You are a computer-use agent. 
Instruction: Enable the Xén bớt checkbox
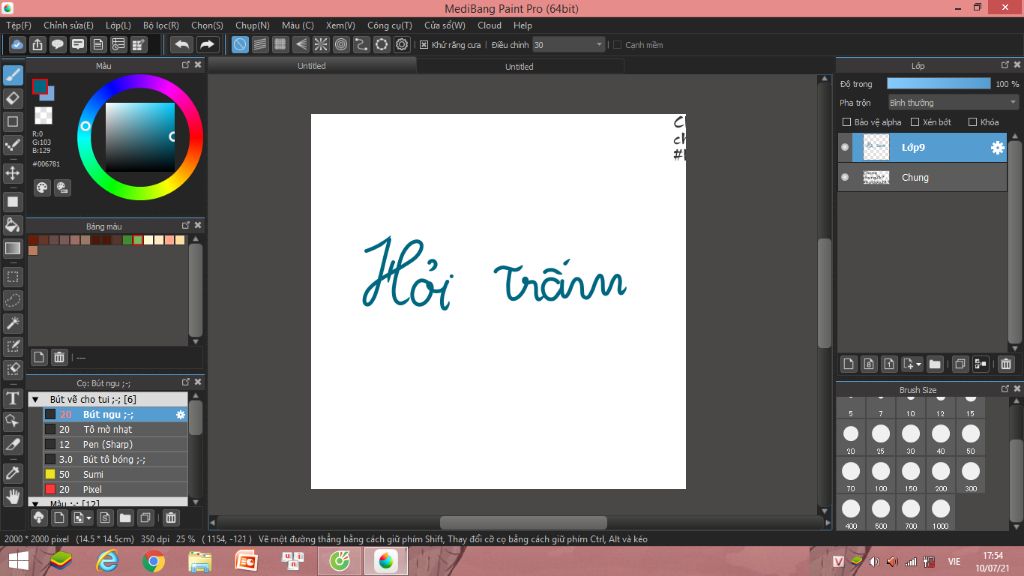tap(915, 122)
